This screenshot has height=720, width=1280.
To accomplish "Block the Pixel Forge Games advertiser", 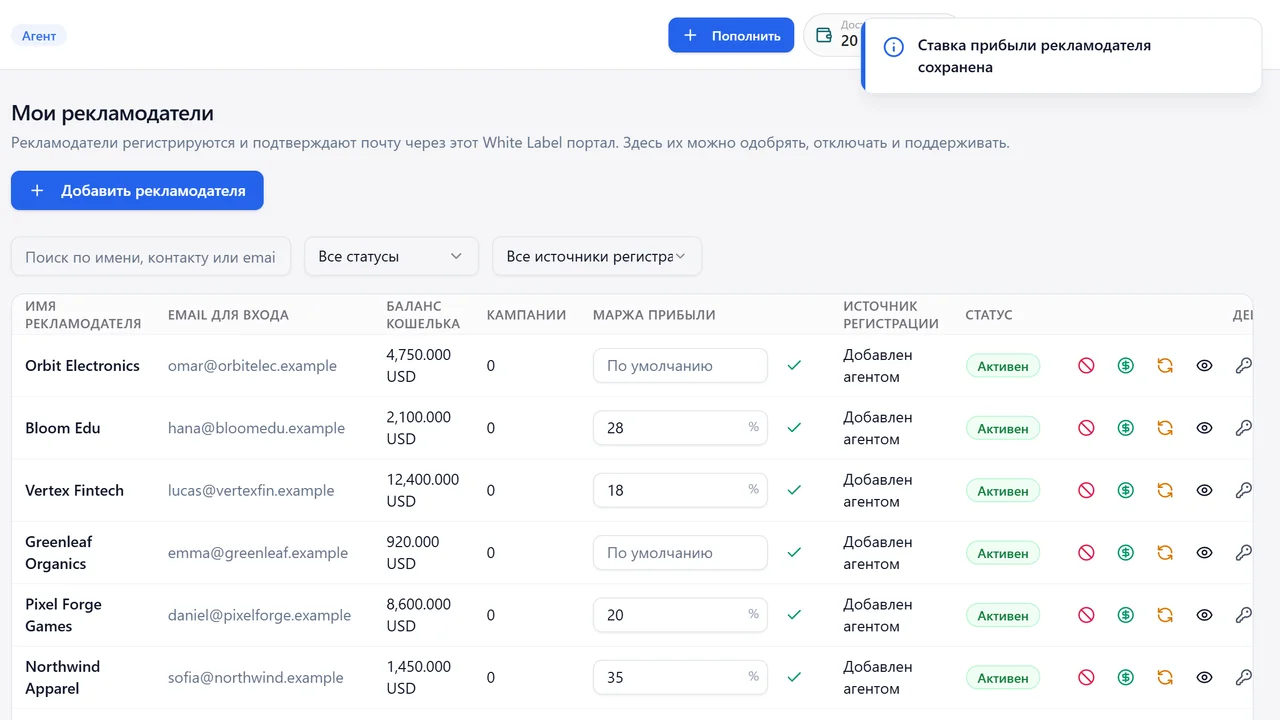I will click(1086, 615).
